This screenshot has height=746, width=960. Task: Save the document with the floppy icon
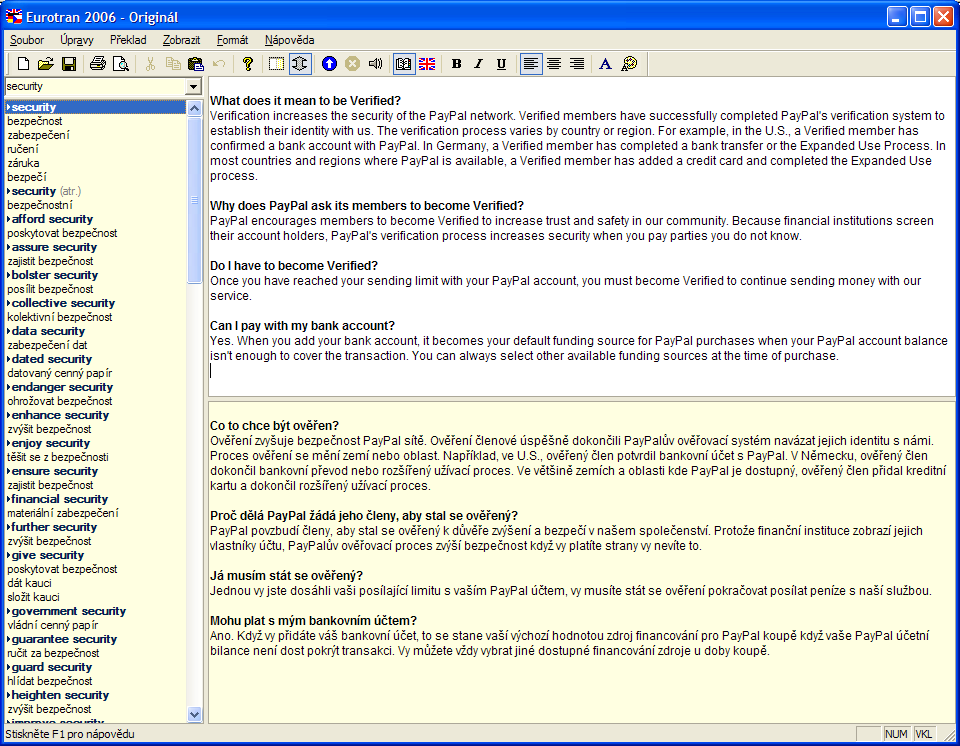(69, 64)
